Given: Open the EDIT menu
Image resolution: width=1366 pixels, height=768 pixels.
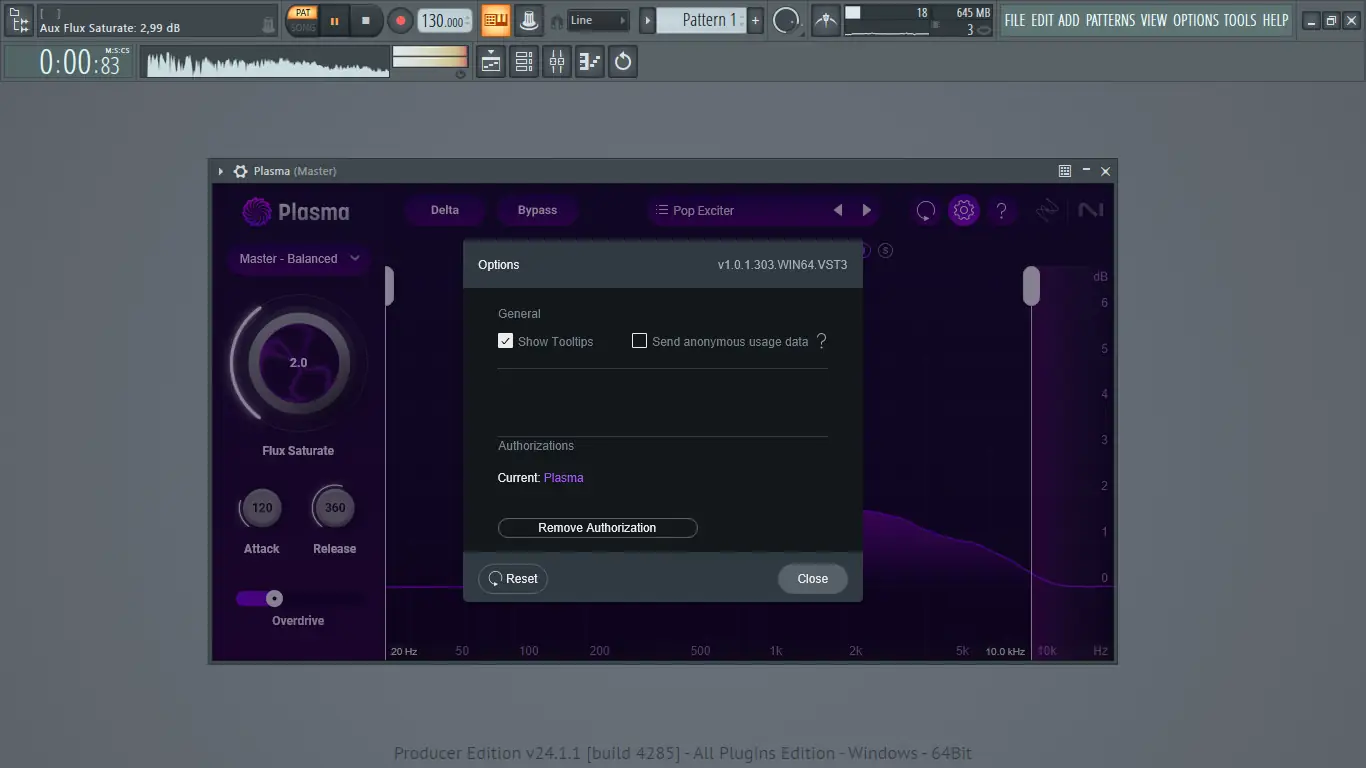Looking at the screenshot, I should point(1043,20).
